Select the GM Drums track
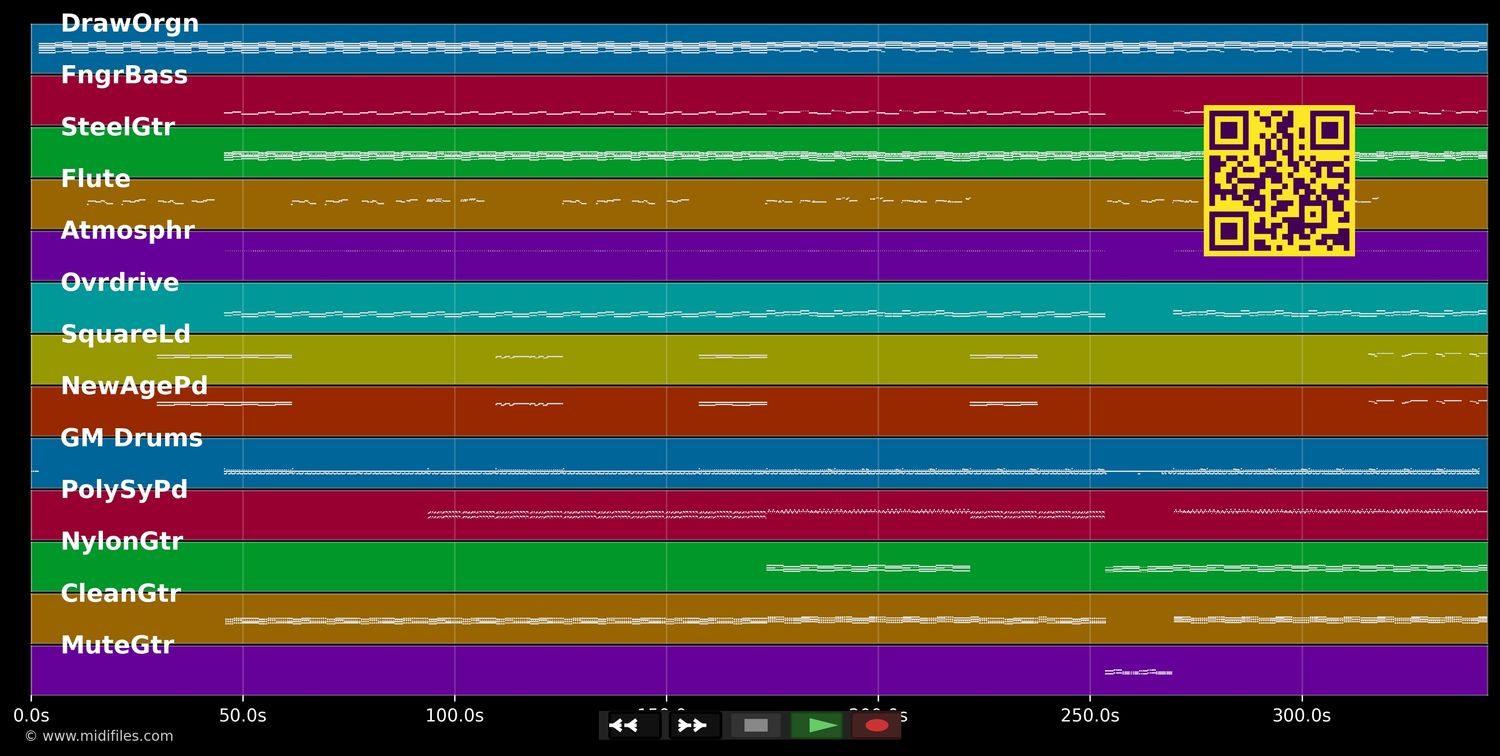The image size is (1500, 756). [132, 437]
